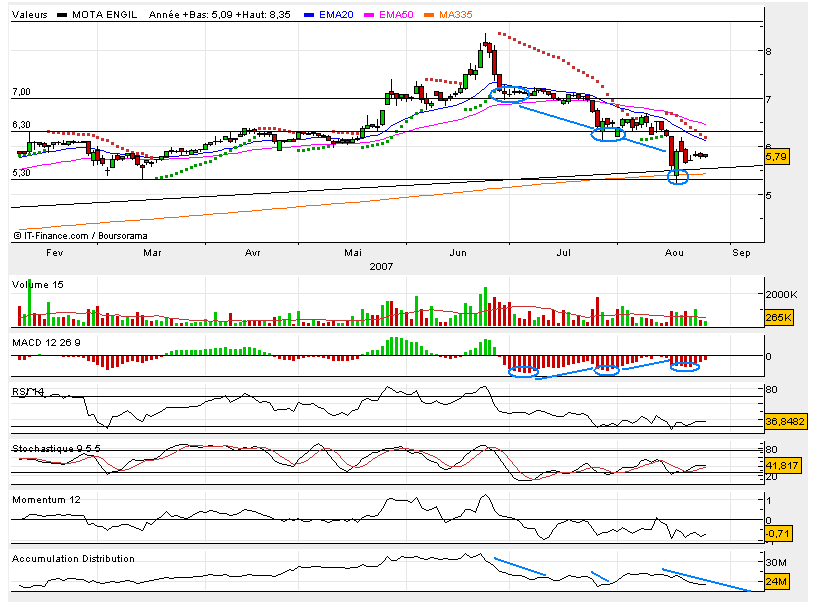Click the 8 price axis label
The width and height of the screenshot is (818, 615).
click(x=768, y=51)
